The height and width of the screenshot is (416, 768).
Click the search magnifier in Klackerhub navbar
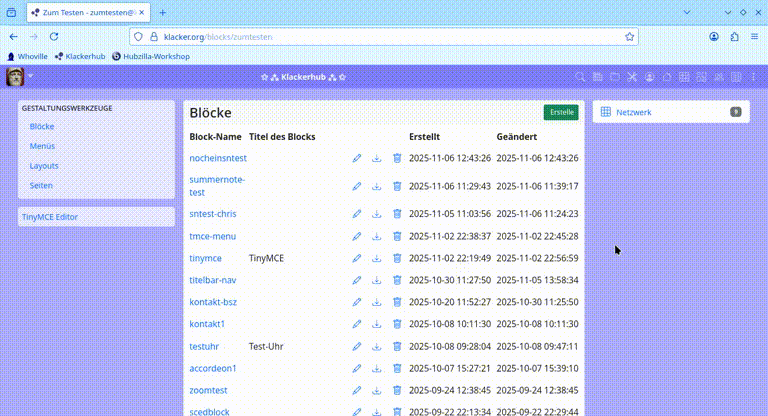tap(580, 77)
